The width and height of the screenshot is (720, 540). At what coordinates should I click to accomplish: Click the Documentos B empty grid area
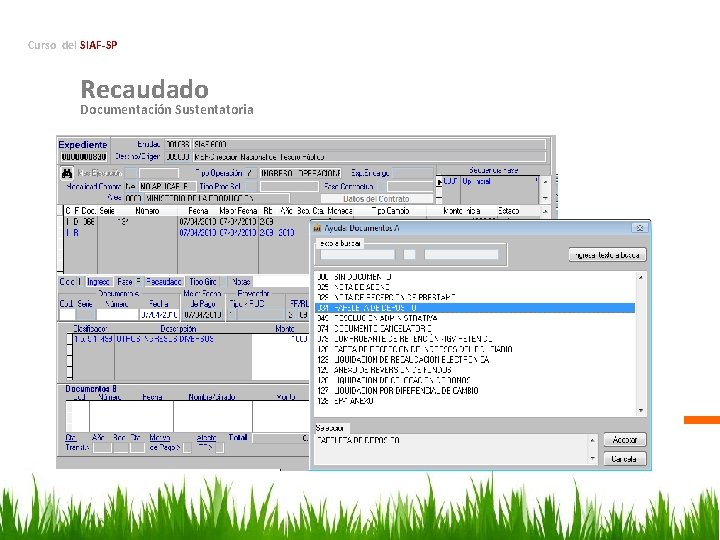[x=187, y=416]
